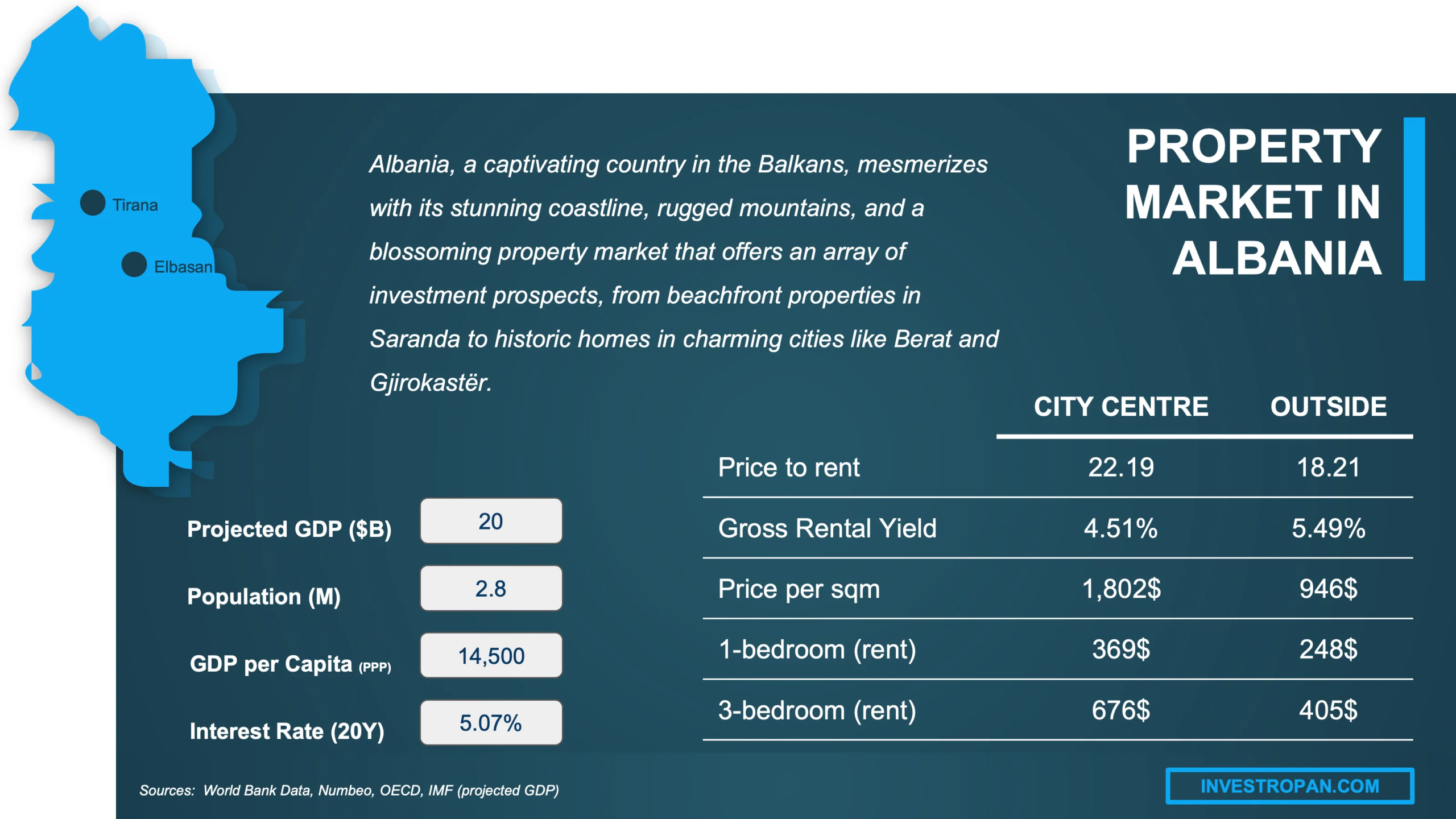The width and height of the screenshot is (1456, 819).
Task: Click the 3-bedroom (rent) row label
Action: pos(817,710)
